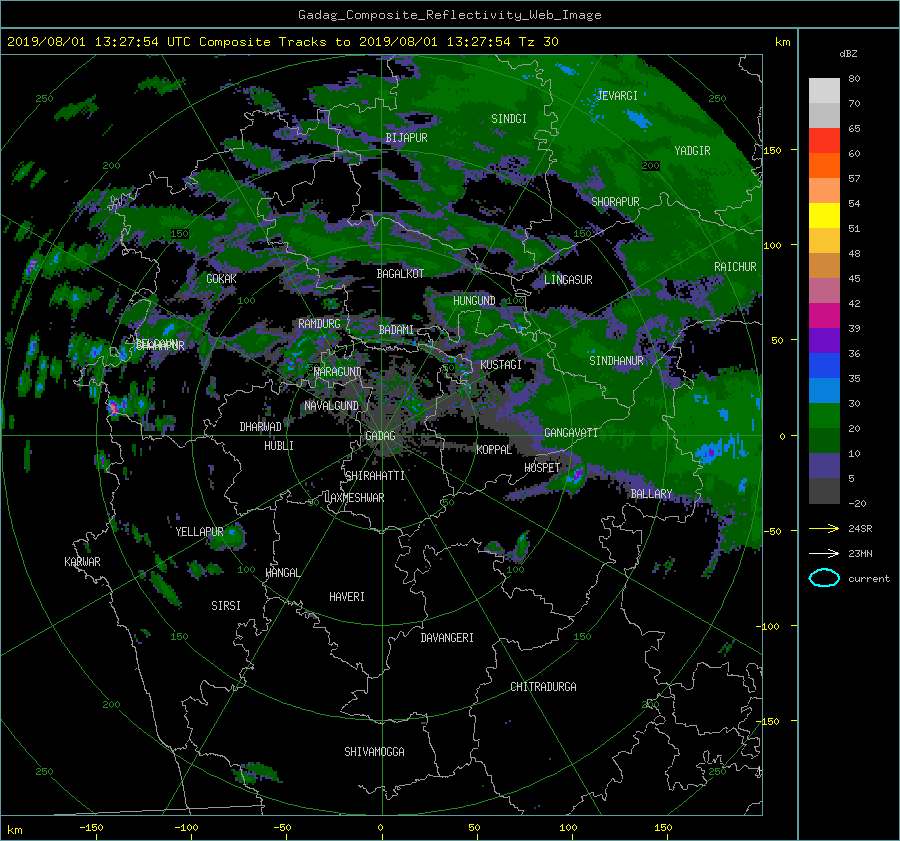Click the HUNGUND city label
Screen dimensions: 900x841
474,301
